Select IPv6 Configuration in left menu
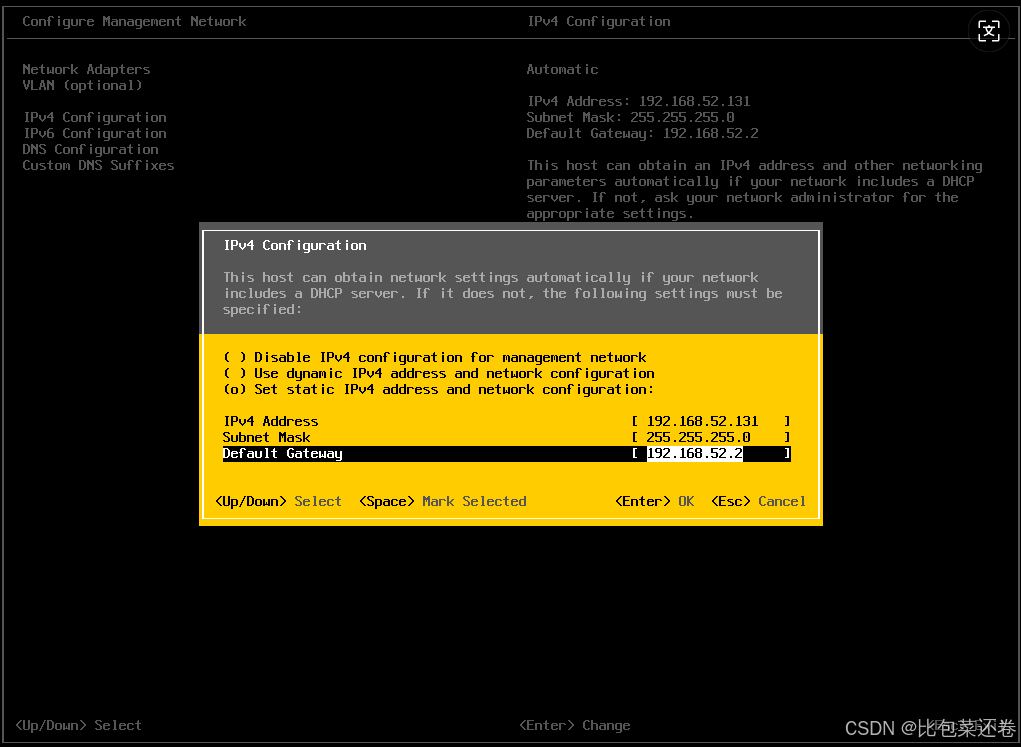1021x747 pixels. point(95,134)
